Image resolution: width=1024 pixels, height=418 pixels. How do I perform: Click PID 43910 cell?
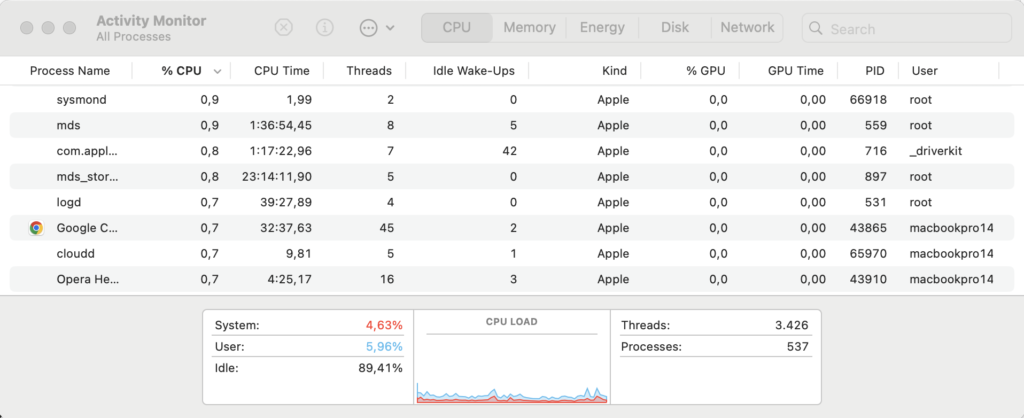pos(868,280)
